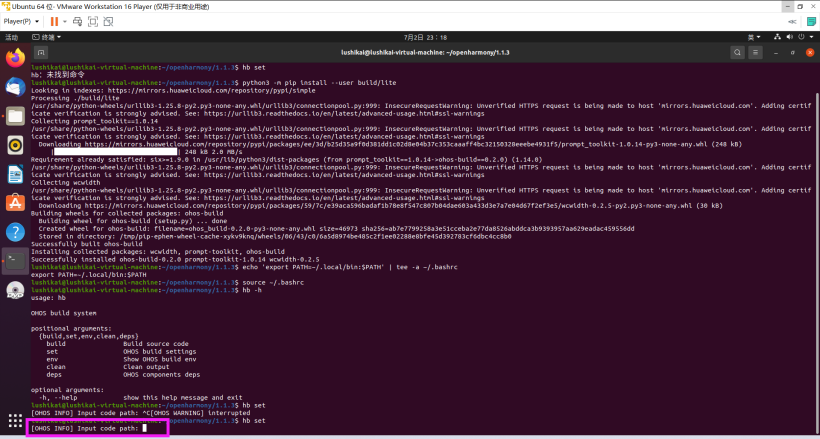The height and width of the screenshot is (439, 820).
Task: Launch LibreOffice Writer from the dock
Action: [15, 174]
